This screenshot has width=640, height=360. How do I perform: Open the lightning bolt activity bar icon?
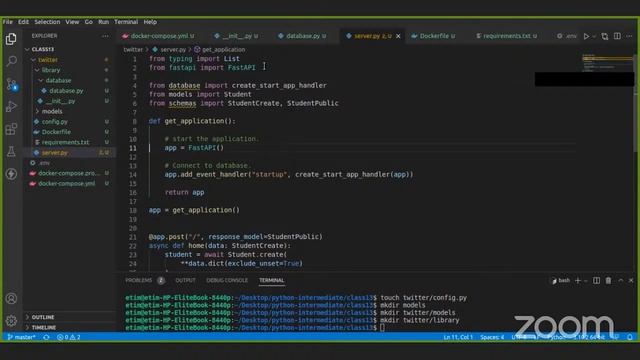coord(11,174)
